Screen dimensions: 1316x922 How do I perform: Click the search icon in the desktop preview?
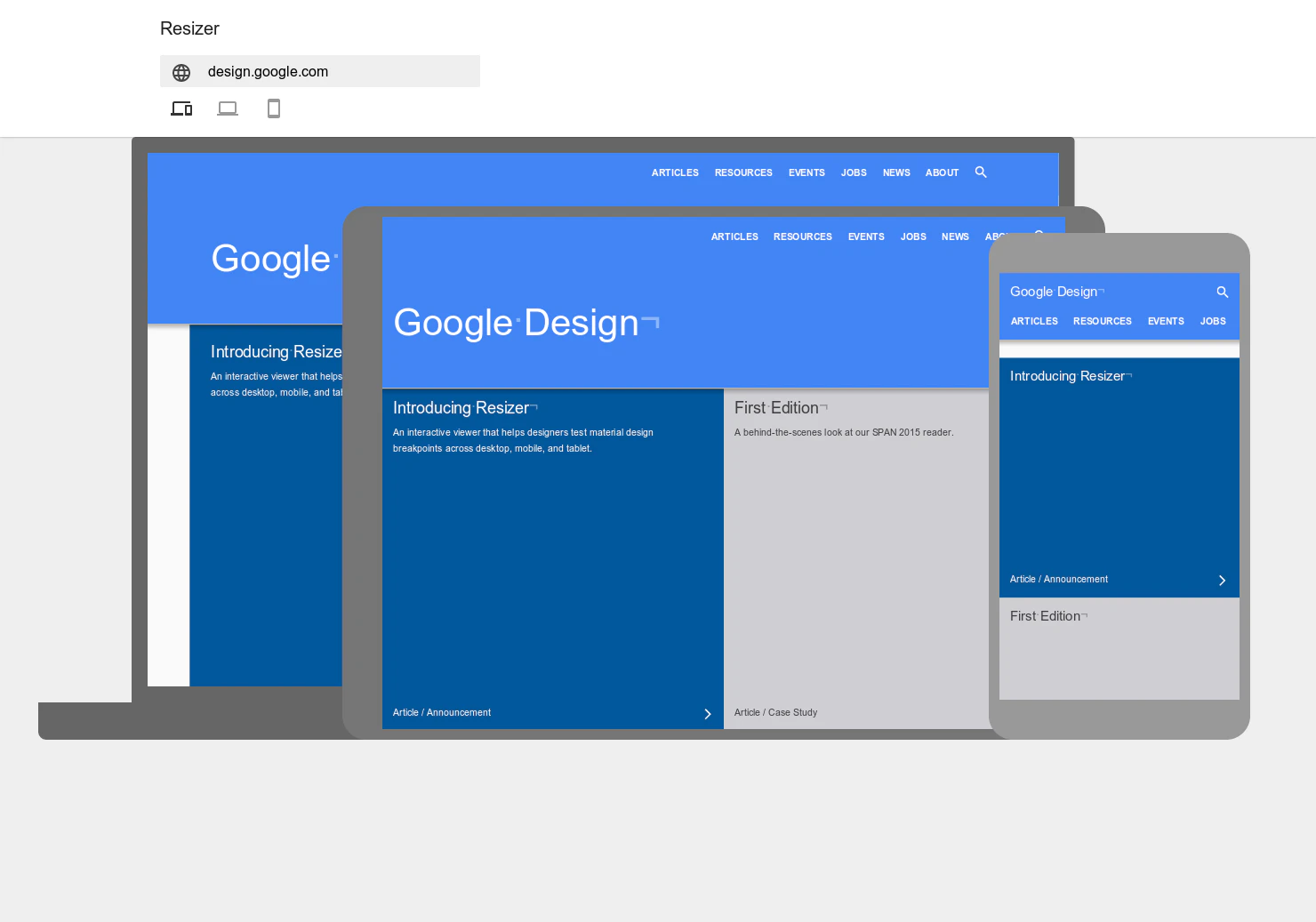(981, 172)
